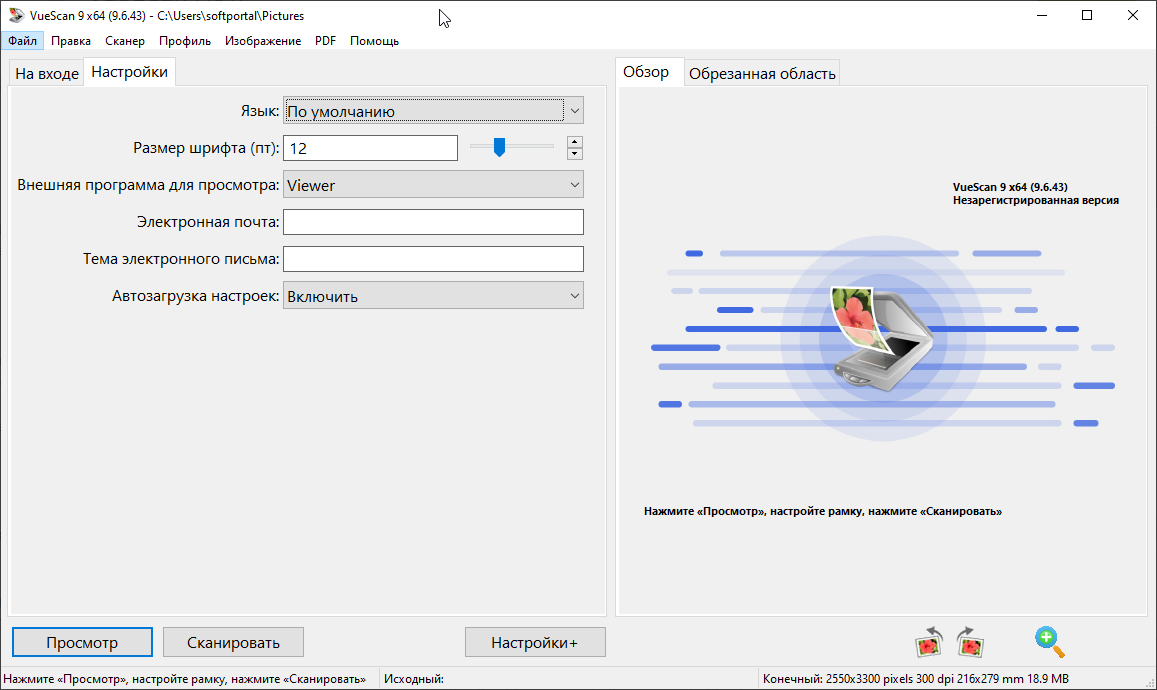Rotate image right using the rotate-right icon

pos(970,642)
